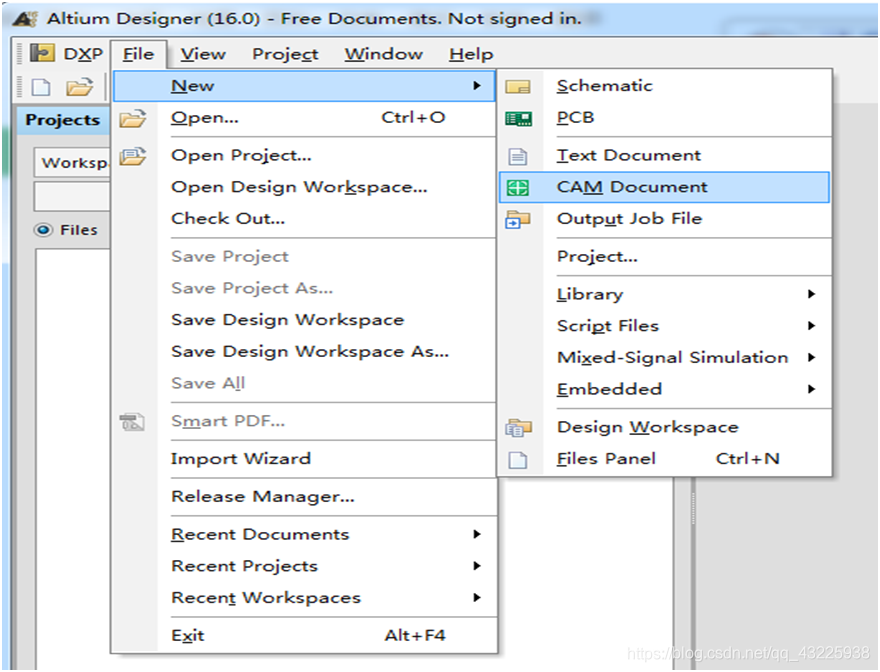
Task: Expand the Library submenu arrow
Action: tap(811, 294)
